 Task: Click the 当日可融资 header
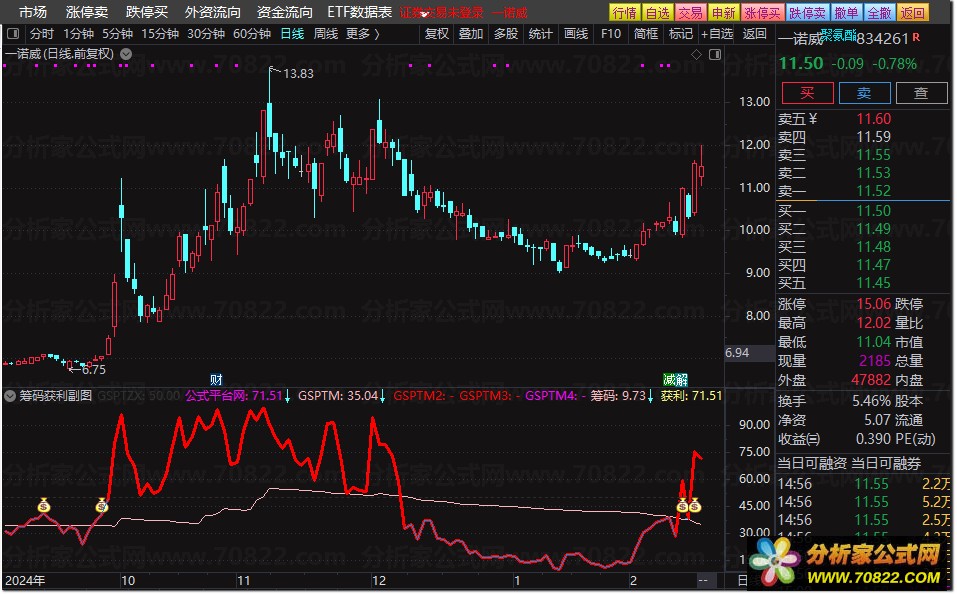click(812, 463)
